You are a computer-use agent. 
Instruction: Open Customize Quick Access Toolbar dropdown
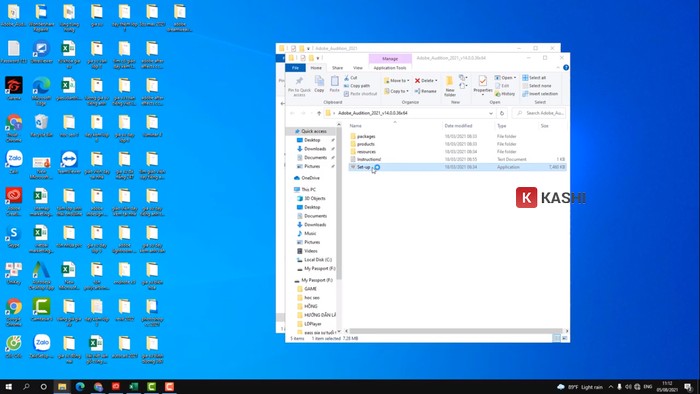318,58
